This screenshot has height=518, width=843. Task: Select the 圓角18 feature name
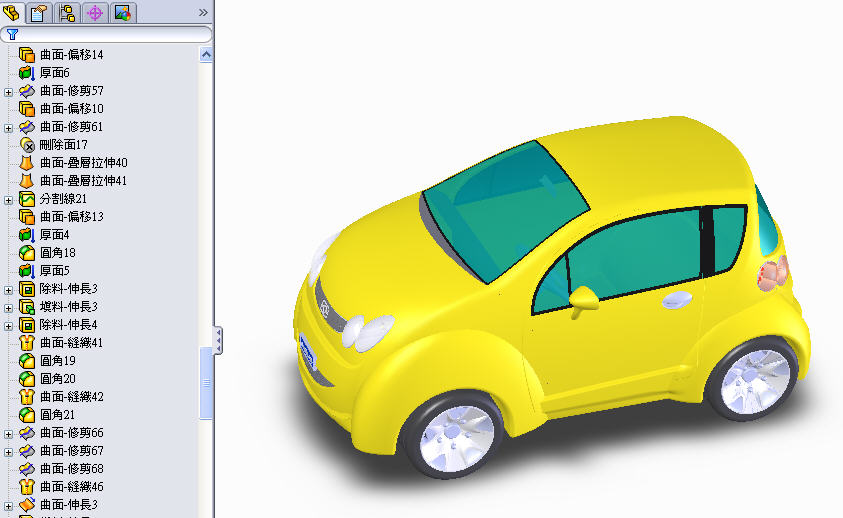click(58, 253)
